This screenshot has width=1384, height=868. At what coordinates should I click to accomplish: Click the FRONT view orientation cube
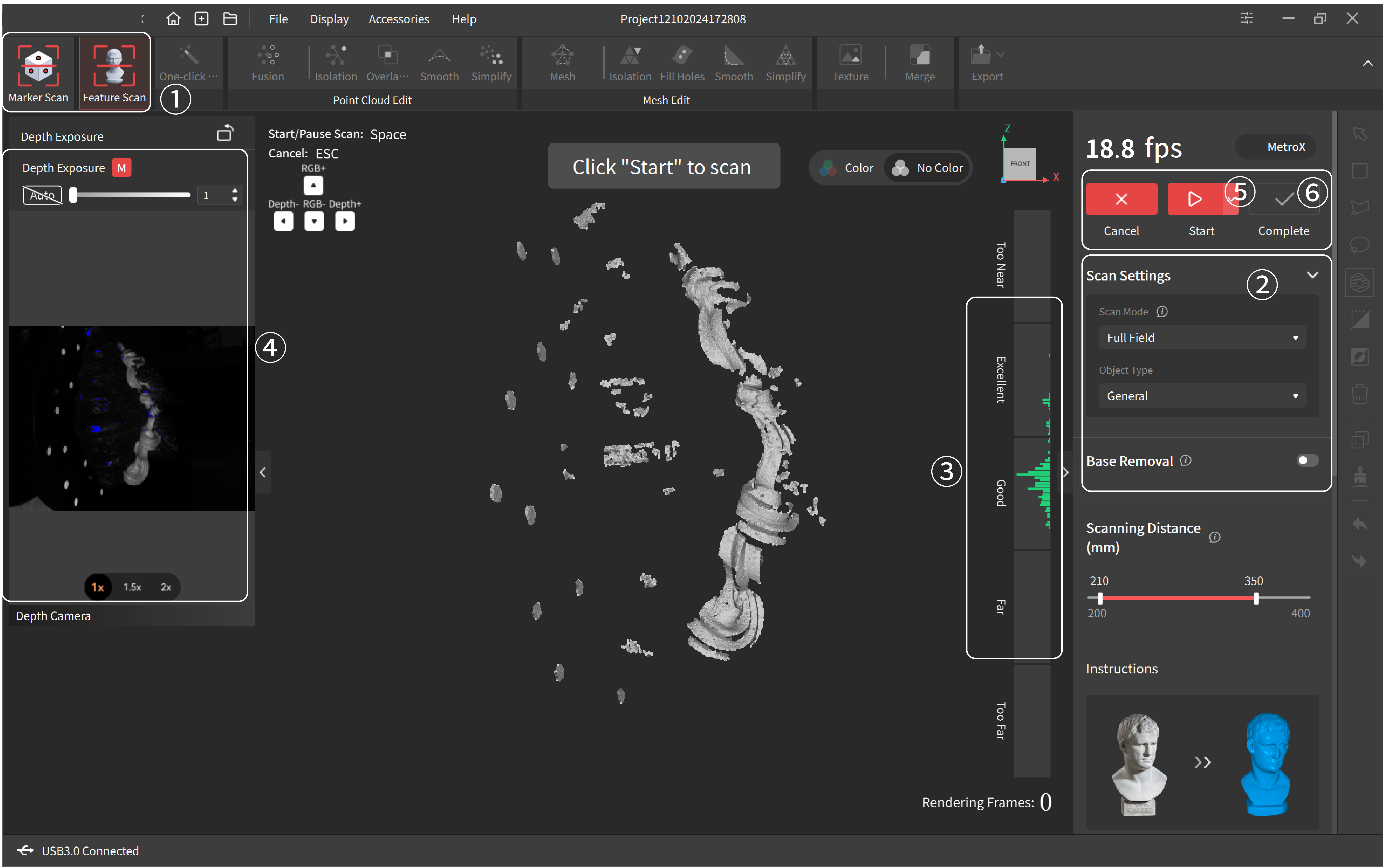click(1020, 164)
